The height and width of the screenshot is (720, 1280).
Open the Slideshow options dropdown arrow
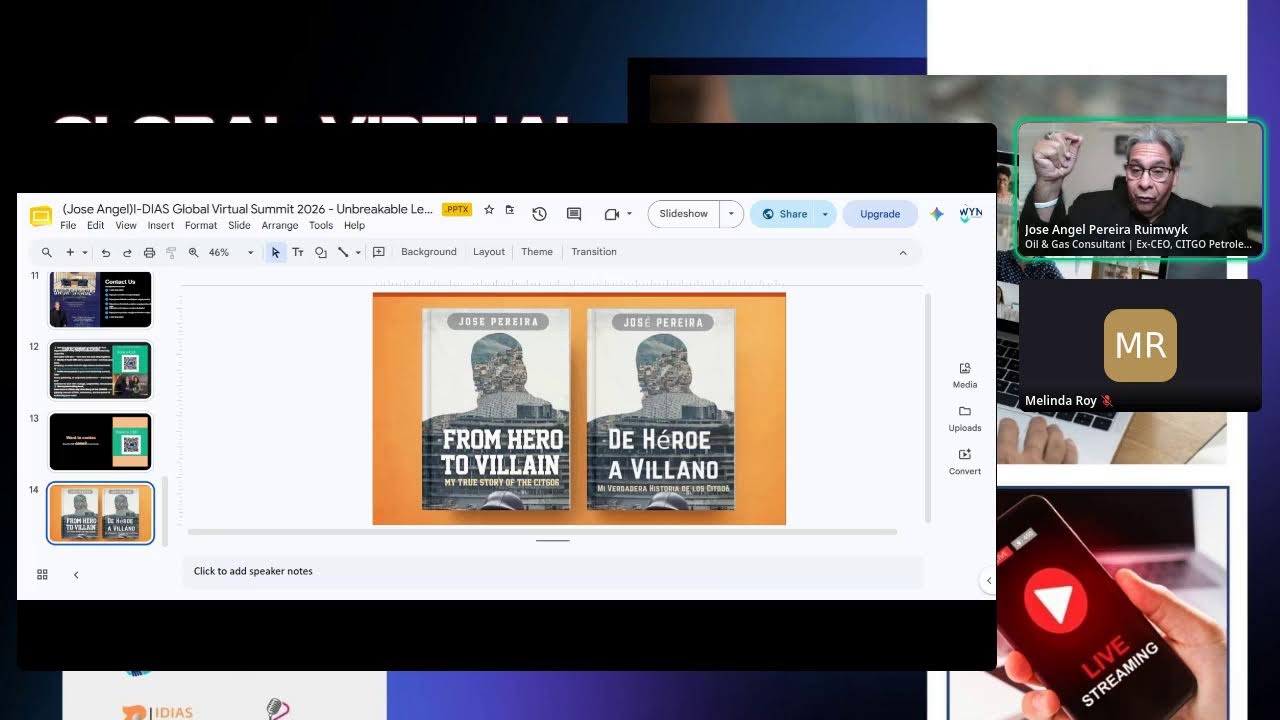click(731, 214)
